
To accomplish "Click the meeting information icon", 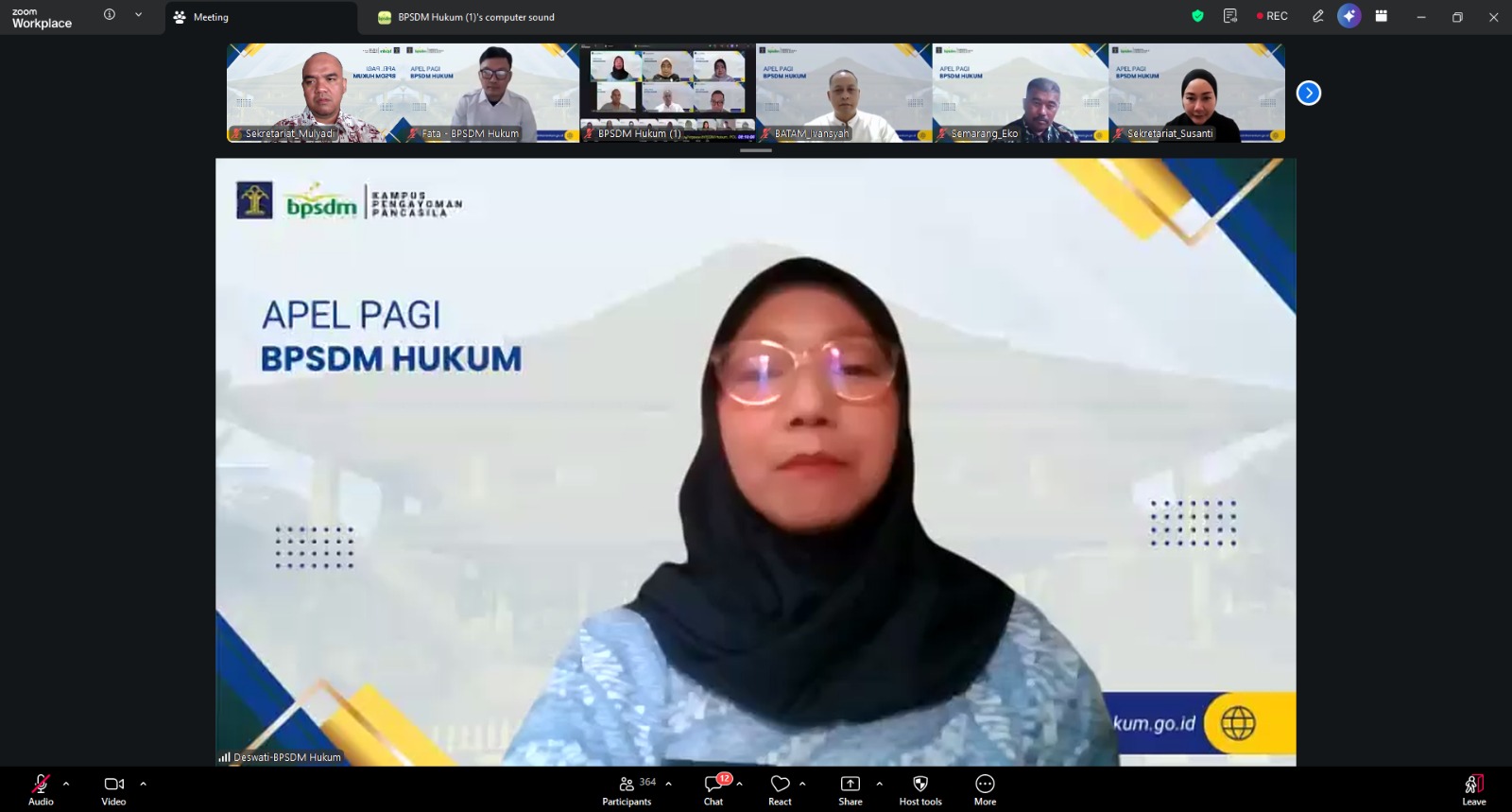I will point(110,15).
